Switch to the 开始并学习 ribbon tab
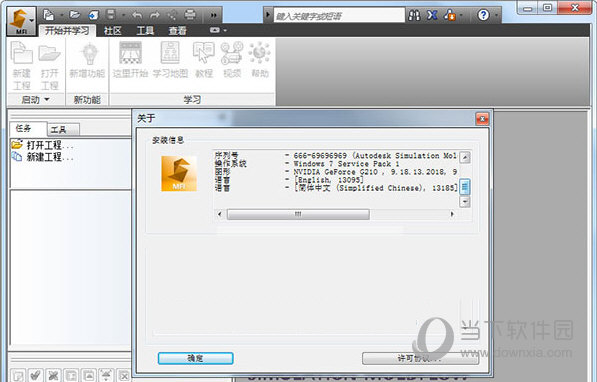597x382 pixels. coord(67,30)
